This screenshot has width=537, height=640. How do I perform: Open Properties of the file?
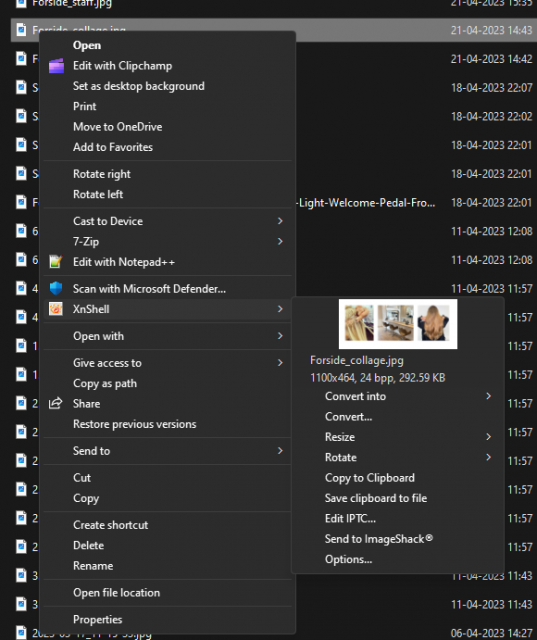(x=98, y=619)
